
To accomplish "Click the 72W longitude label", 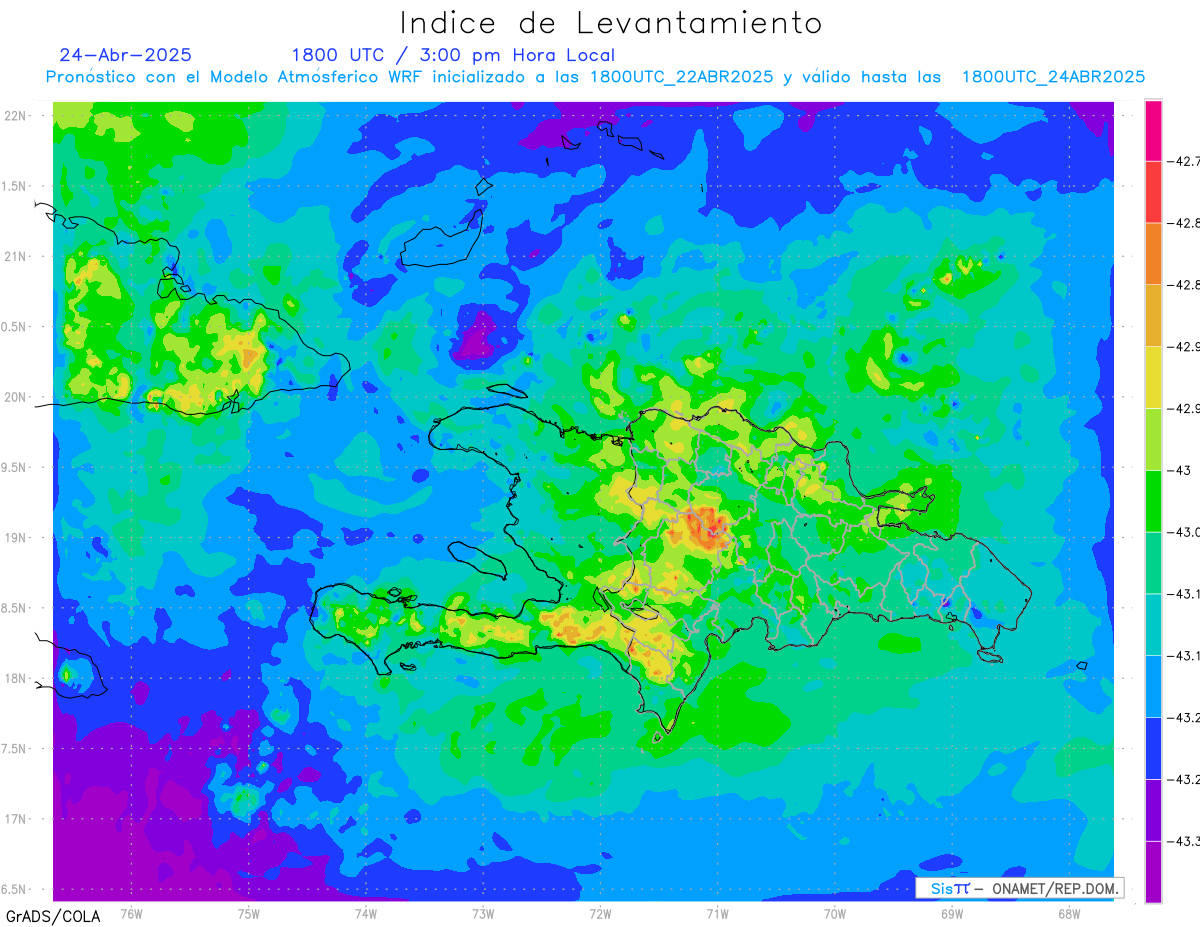I will [600, 913].
